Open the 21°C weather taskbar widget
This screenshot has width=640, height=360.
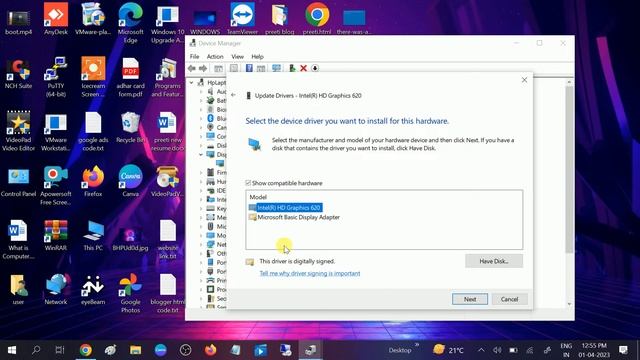point(448,350)
